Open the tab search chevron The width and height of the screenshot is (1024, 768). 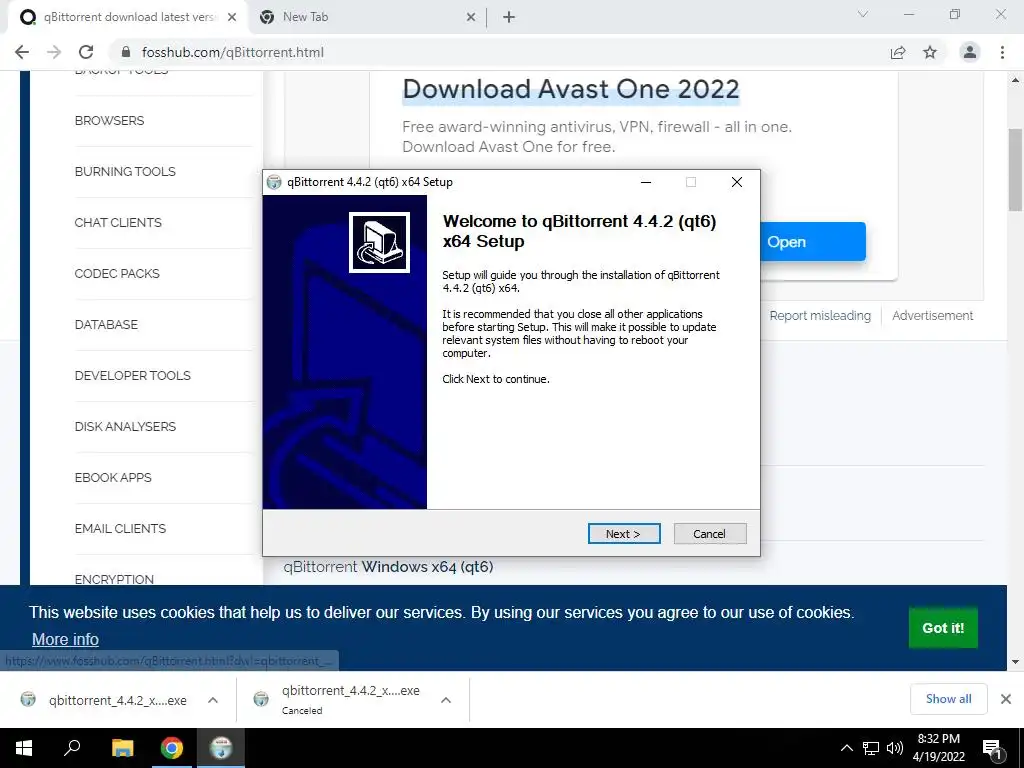pos(863,14)
